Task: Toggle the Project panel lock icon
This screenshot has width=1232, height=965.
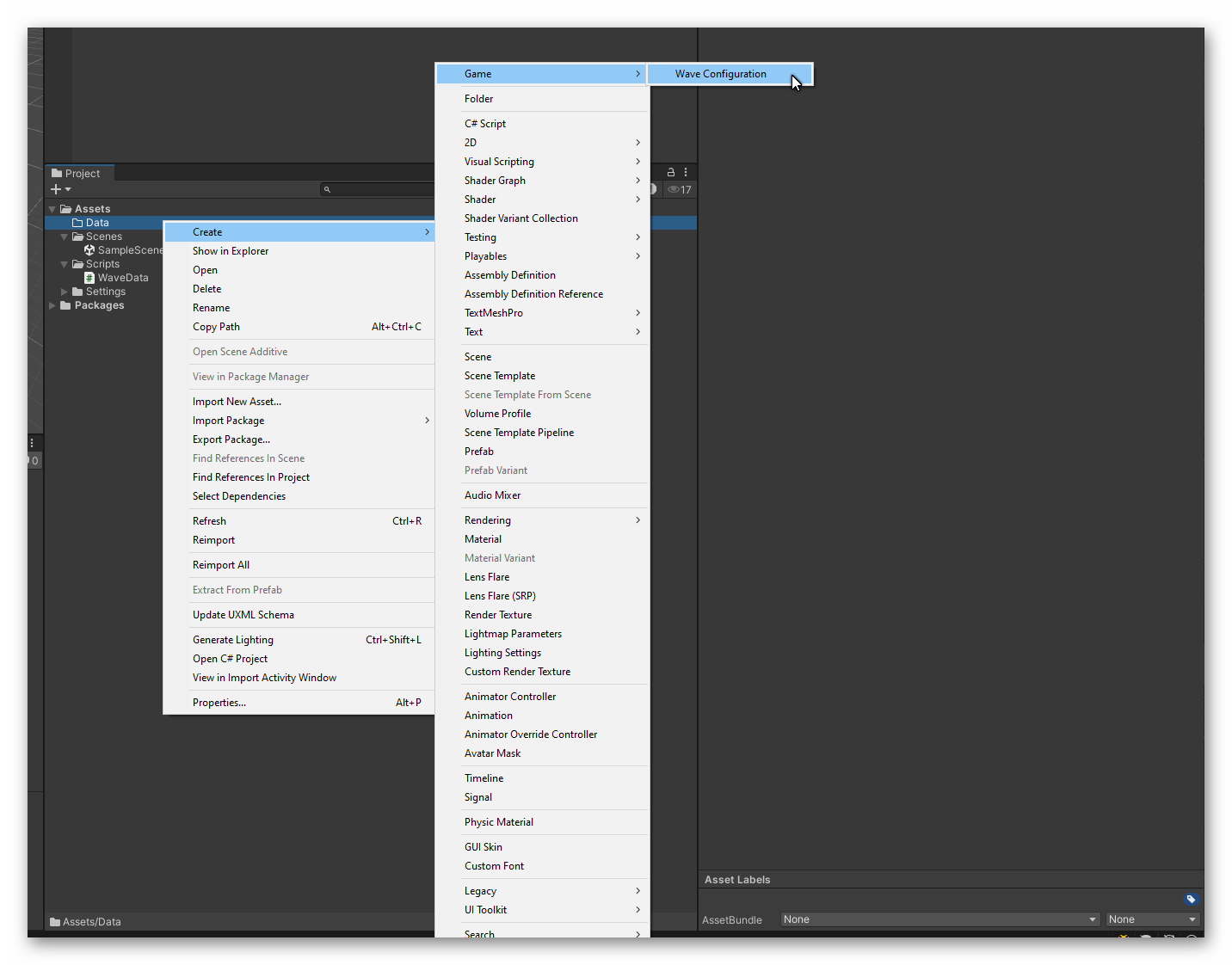Action: click(x=671, y=173)
